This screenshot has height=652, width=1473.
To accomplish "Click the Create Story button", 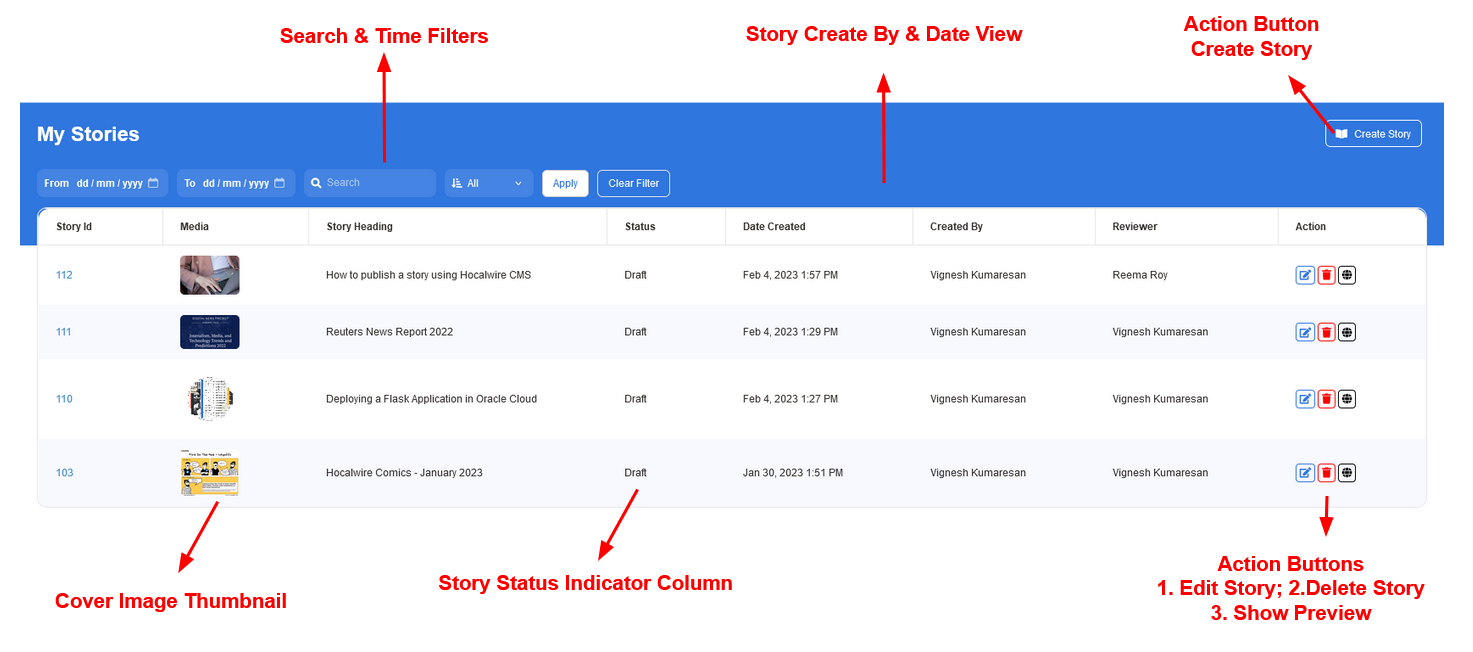I will (x=1373, y=134).
